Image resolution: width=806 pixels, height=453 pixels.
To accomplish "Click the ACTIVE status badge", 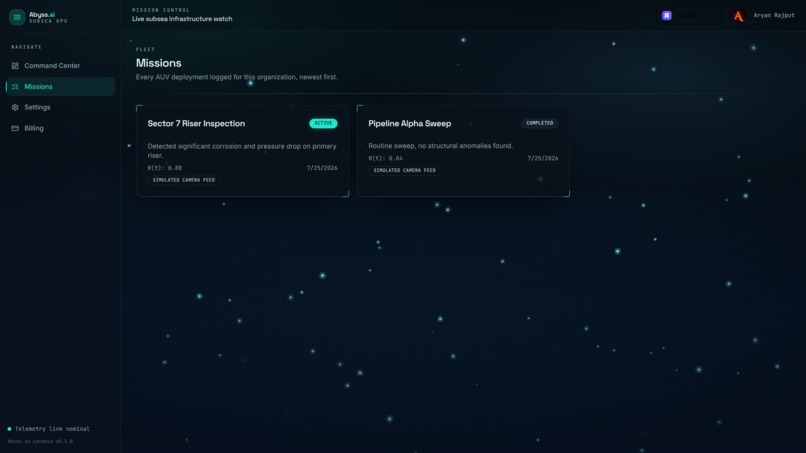I will [x=323, y=123].
